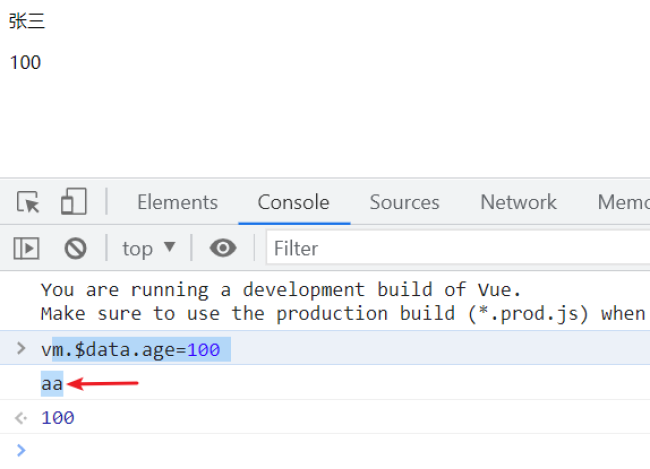Open the Sources tab

[x=404, y=202]
